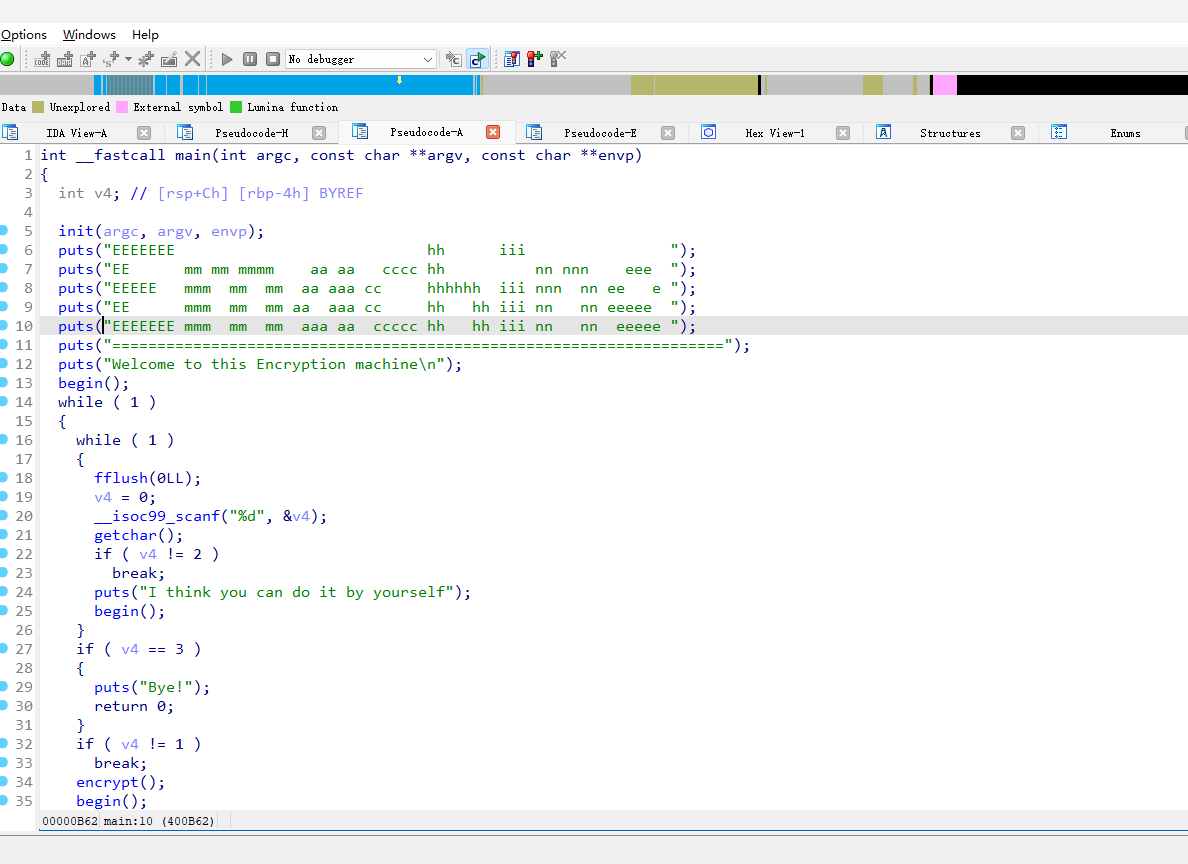Open the Enums tab
This screenshot has width=1188, height=864.
click(x=1125, y=133)
